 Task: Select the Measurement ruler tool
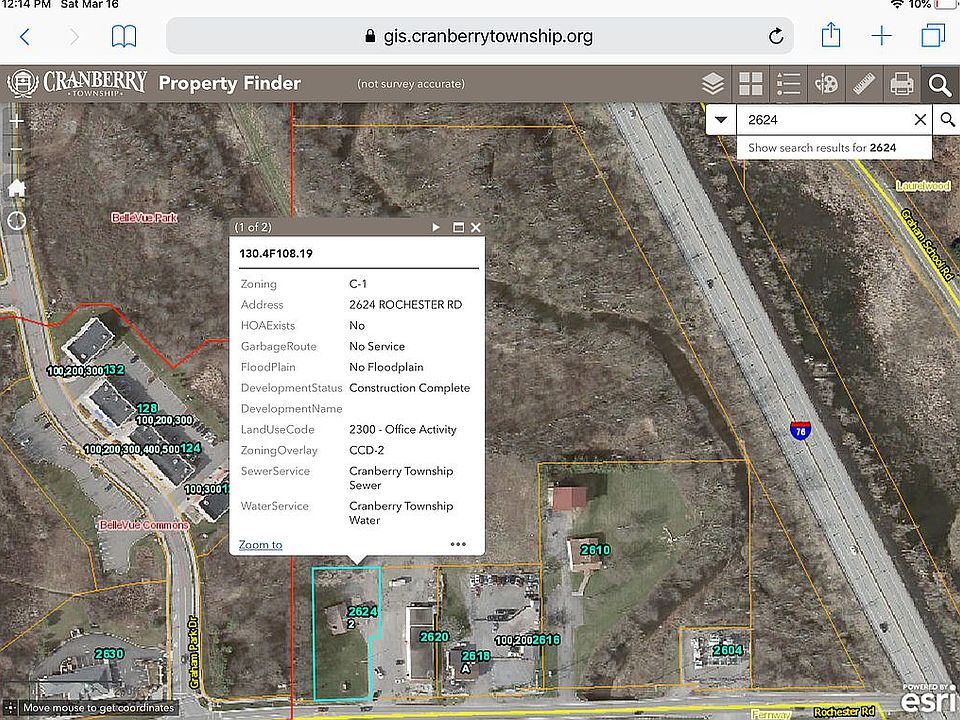tap(864, 84)
